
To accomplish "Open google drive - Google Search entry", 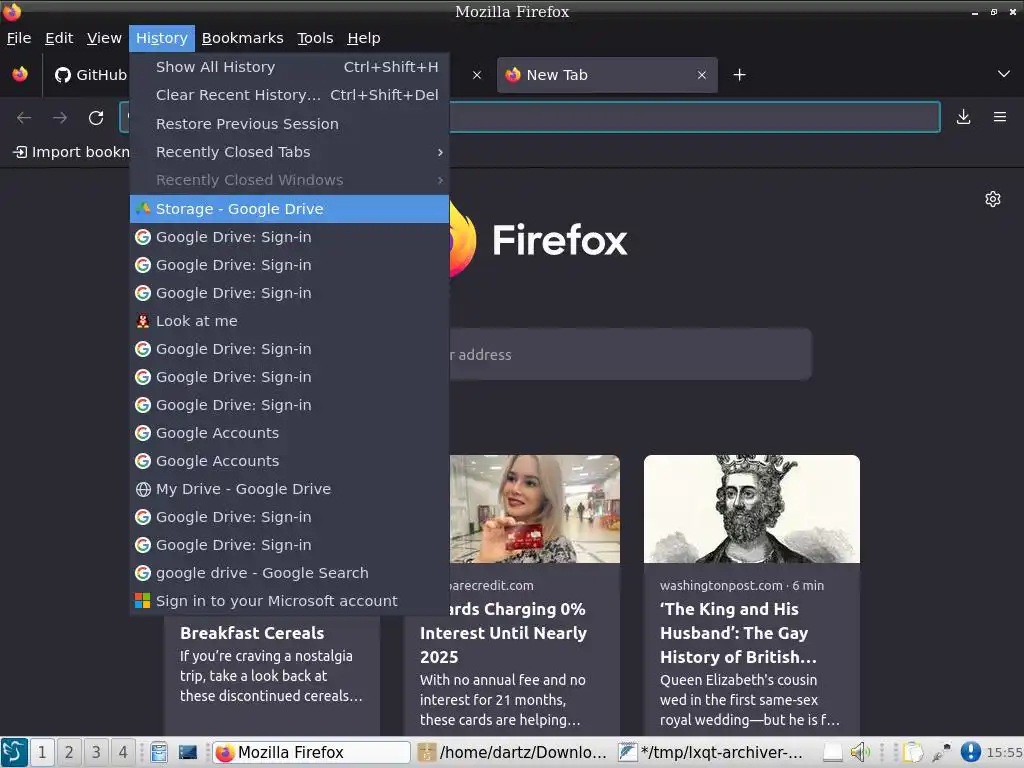I will [289, 573].
